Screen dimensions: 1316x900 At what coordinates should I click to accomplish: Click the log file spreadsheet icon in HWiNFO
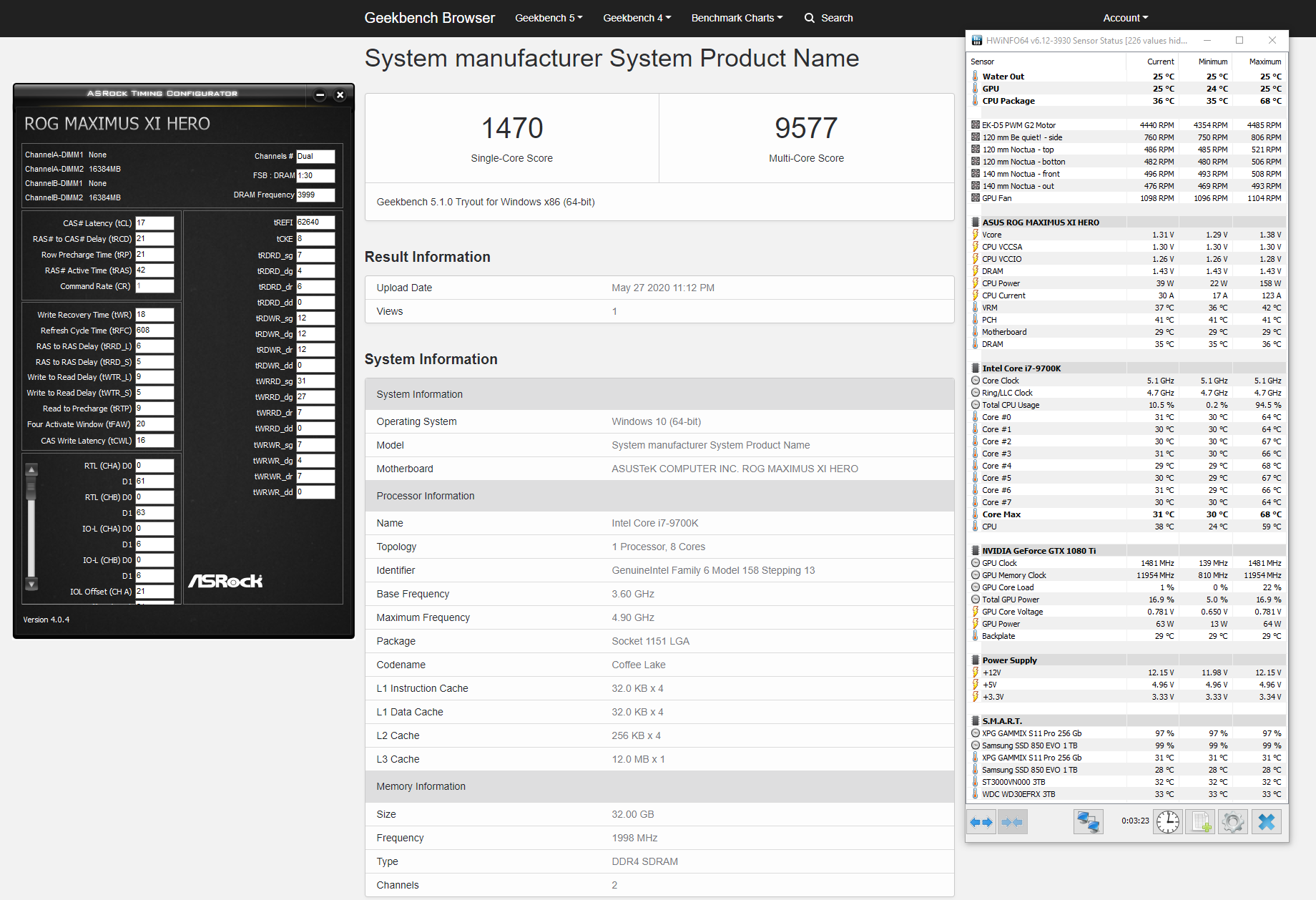coord(1200,822)
